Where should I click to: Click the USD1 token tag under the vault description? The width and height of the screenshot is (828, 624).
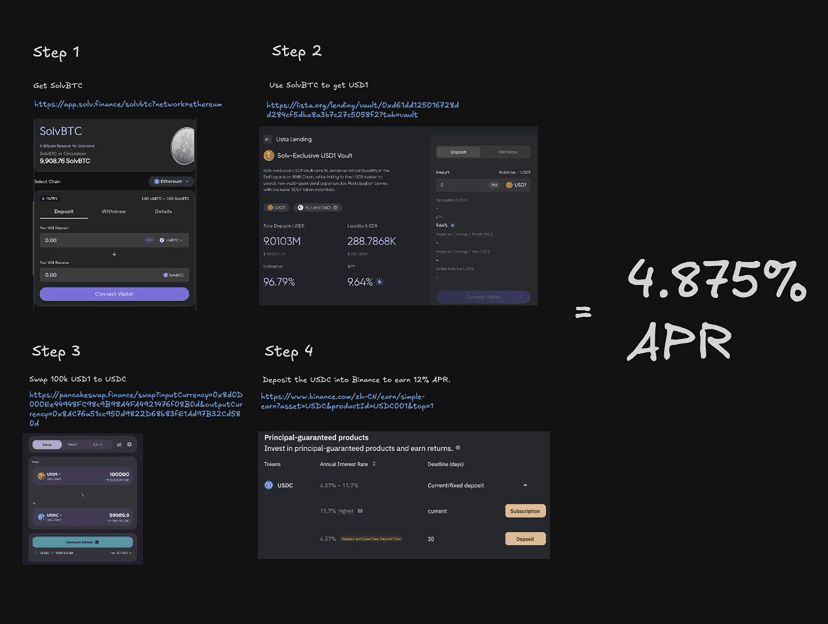pos(277,207)
